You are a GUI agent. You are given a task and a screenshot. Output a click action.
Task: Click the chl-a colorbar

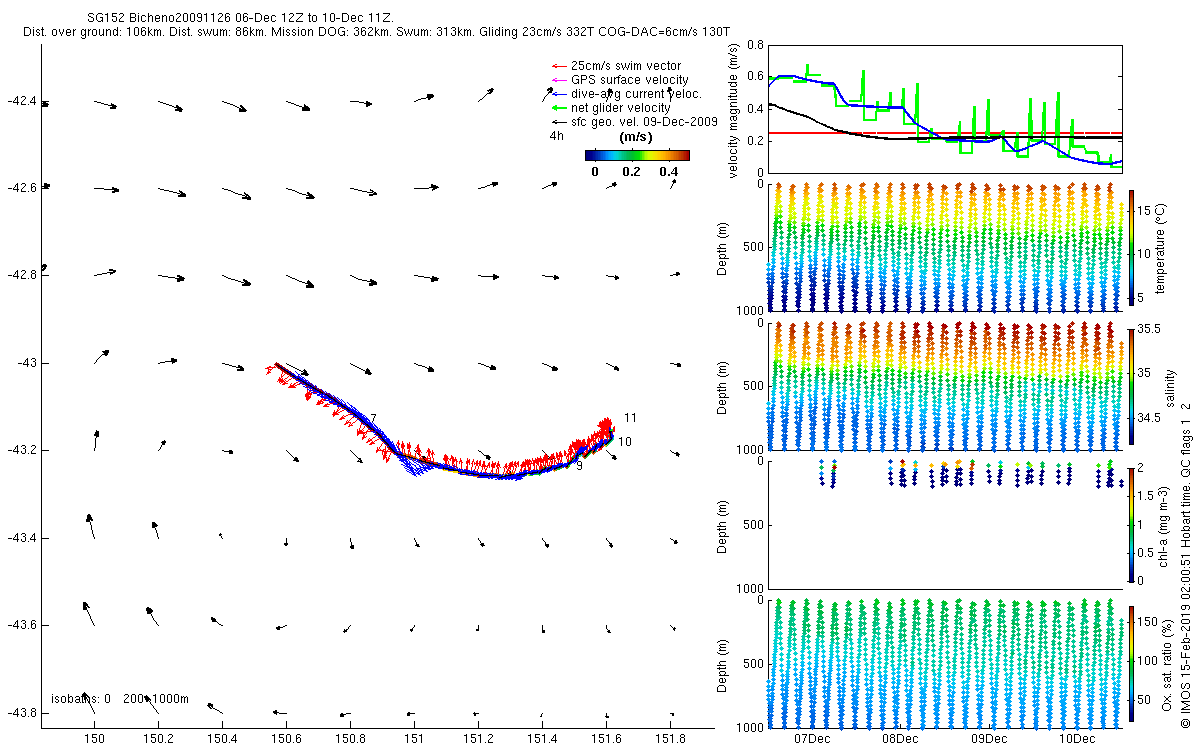point(1132,524)
